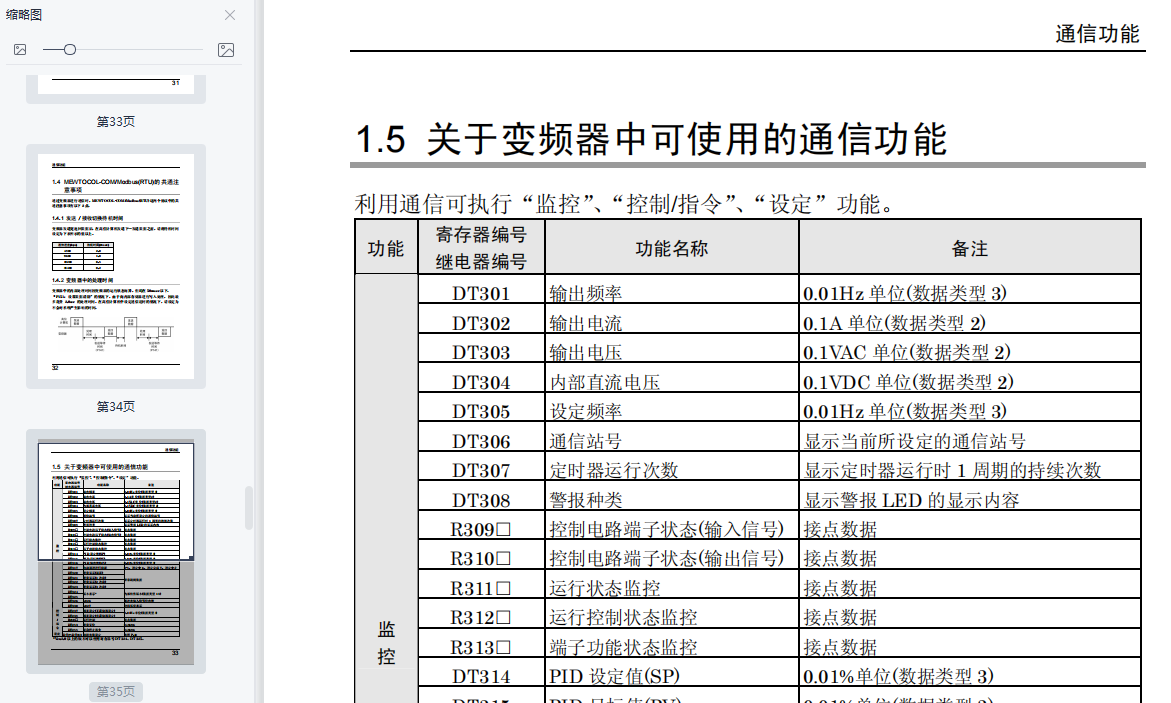Click the R309□ relay number cell
1171x703 pixels.
(480, 529)
